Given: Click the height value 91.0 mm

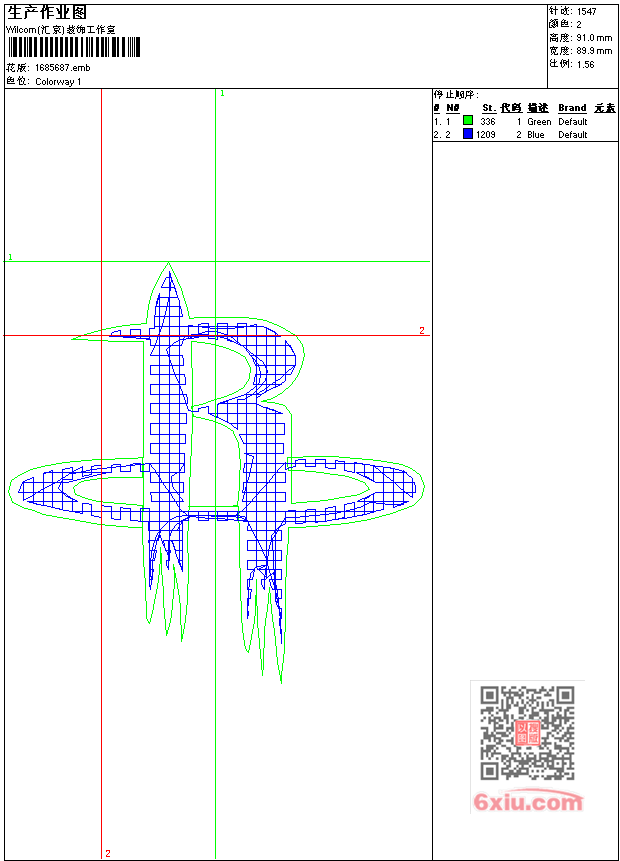Looking at the screenshot, I should [594, 38].
